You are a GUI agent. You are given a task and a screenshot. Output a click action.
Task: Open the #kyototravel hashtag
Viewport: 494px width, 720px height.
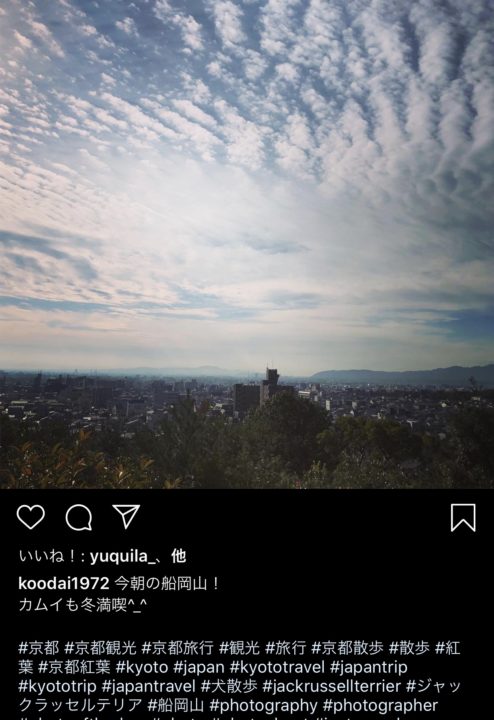coord(277,667)
